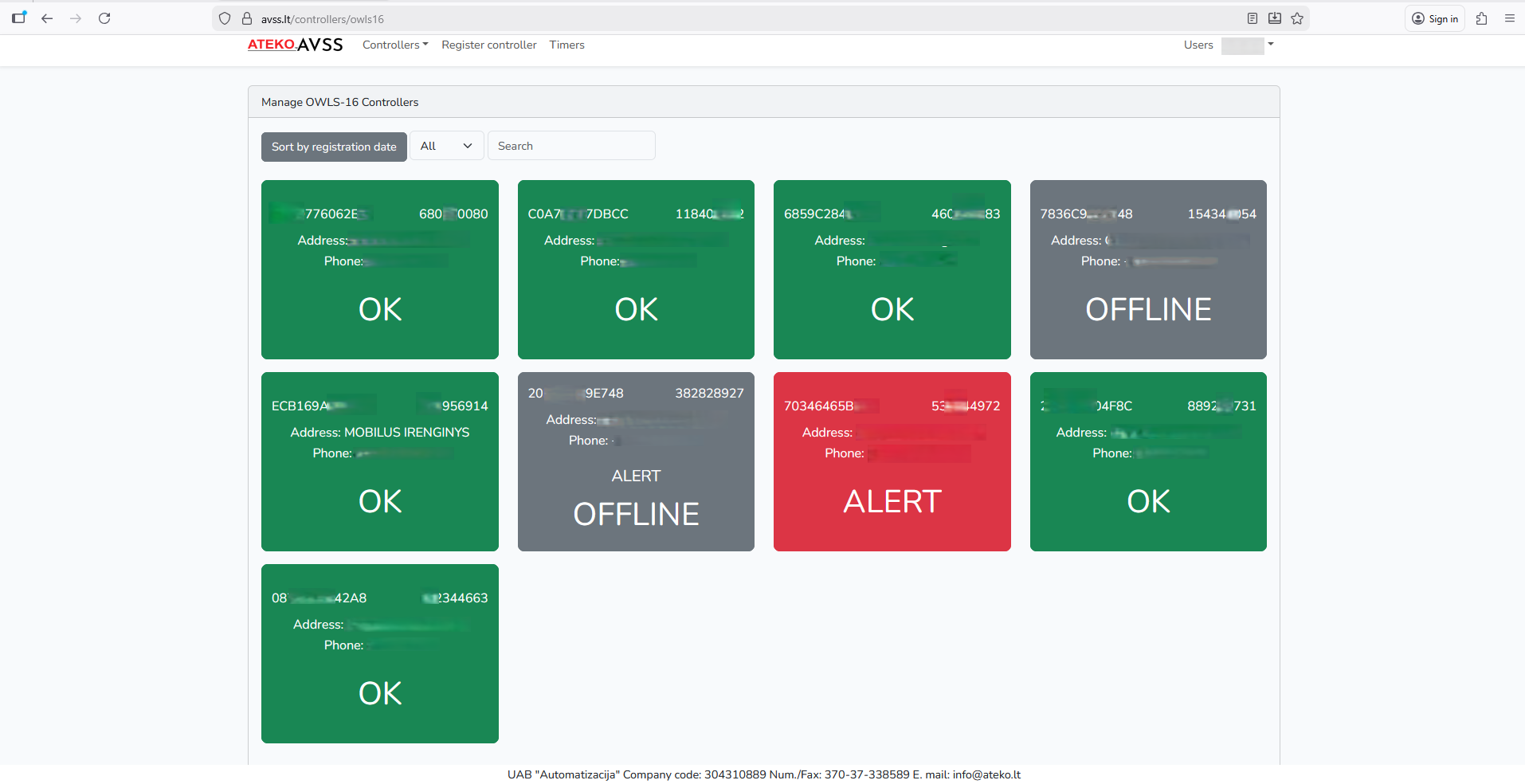Click the site padlock icon

point(247,18)
